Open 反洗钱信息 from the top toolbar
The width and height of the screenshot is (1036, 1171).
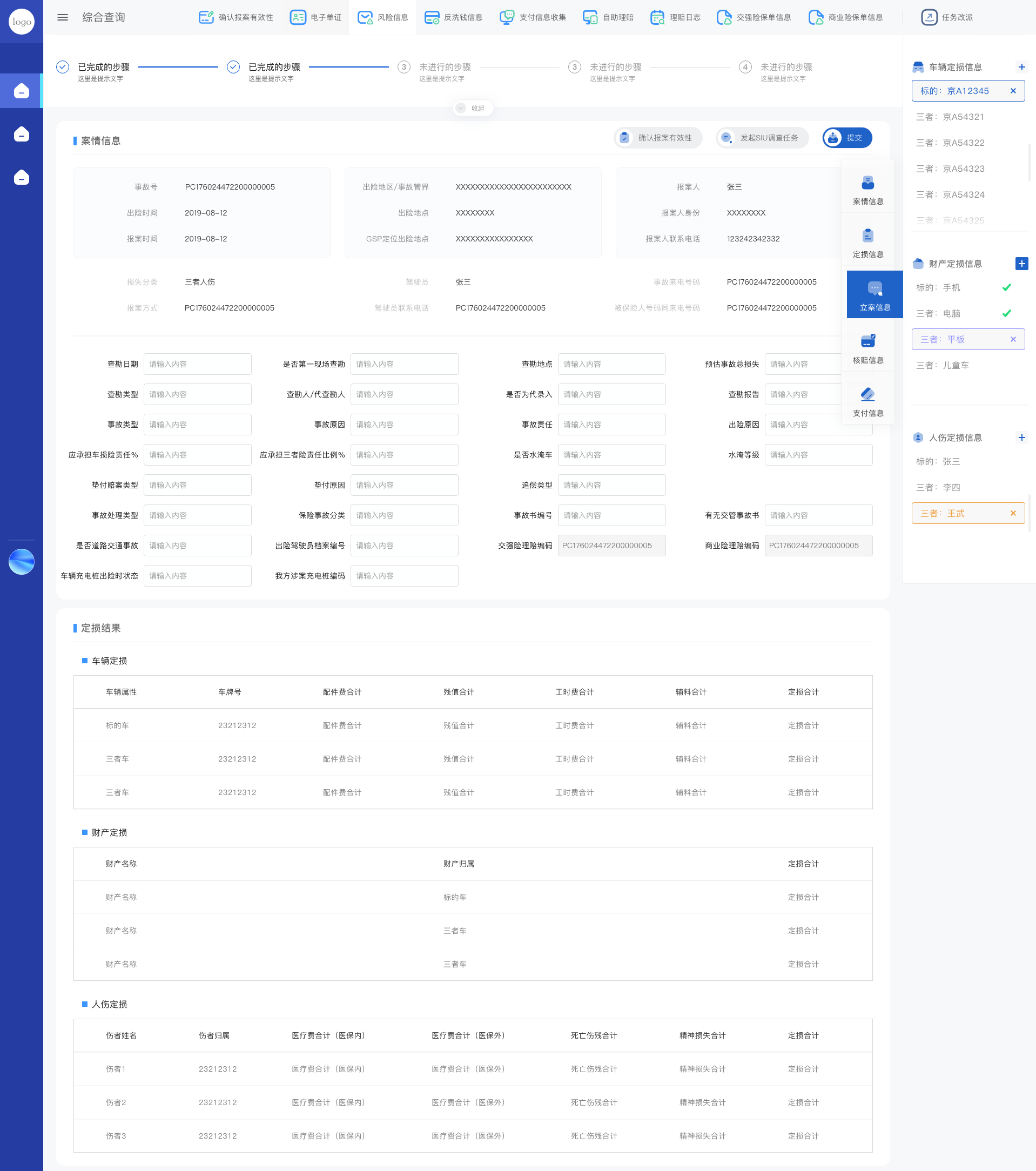click(453, 17)
